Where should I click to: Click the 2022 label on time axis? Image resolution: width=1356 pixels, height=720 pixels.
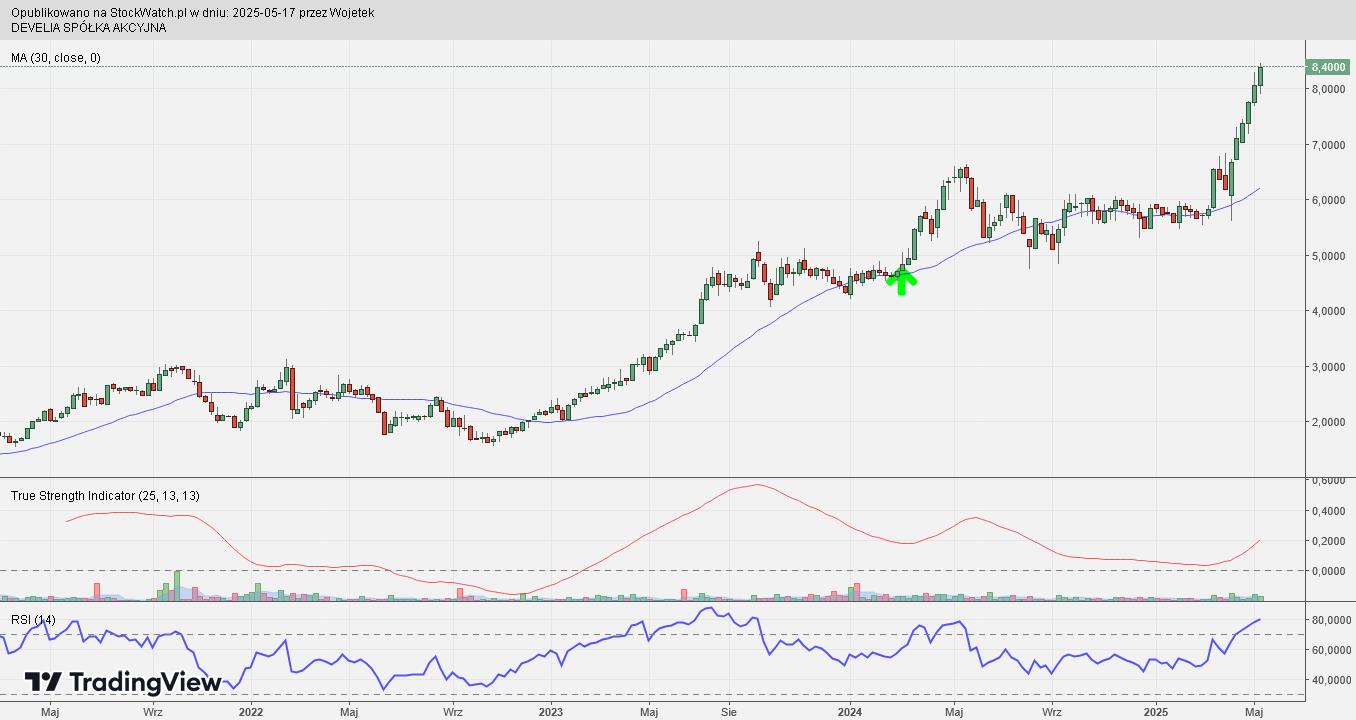click(x=250, y=712)
